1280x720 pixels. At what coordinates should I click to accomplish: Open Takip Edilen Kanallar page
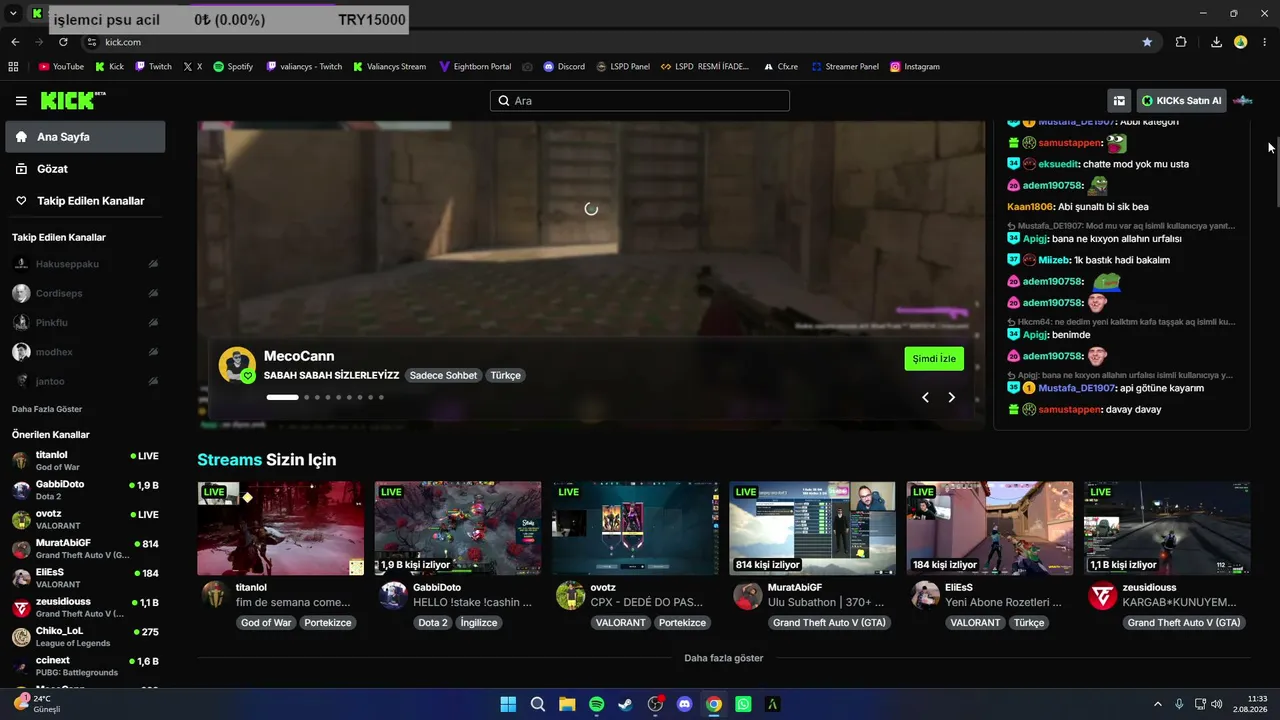[85, 201]
